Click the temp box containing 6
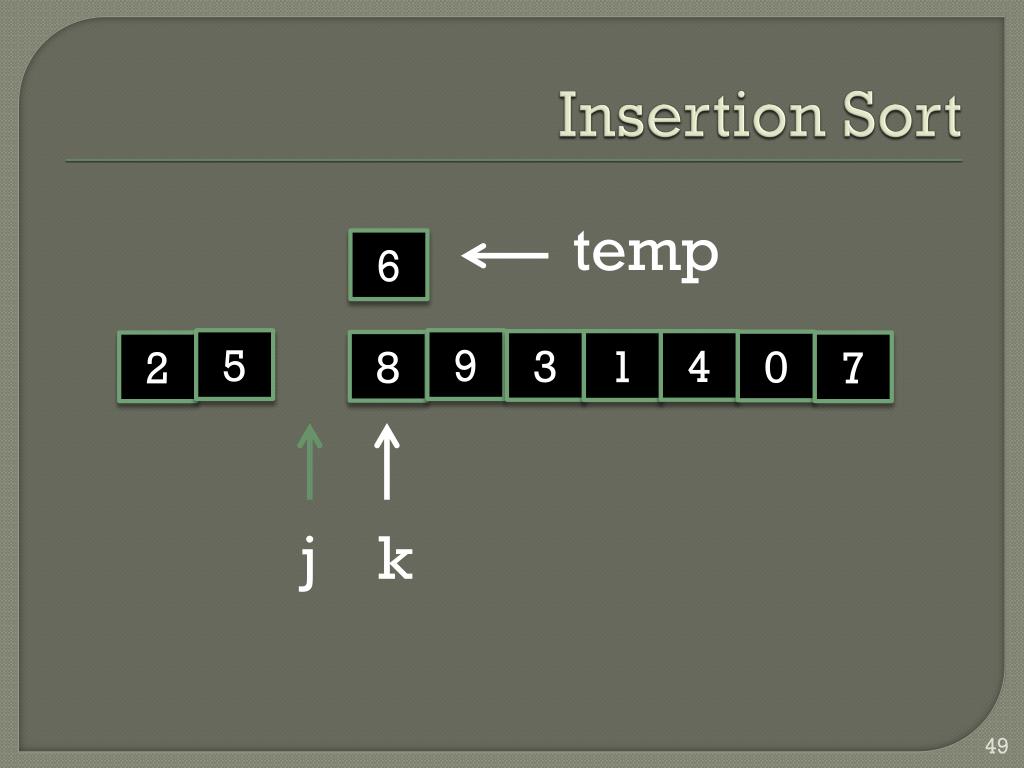 (389, 265)
